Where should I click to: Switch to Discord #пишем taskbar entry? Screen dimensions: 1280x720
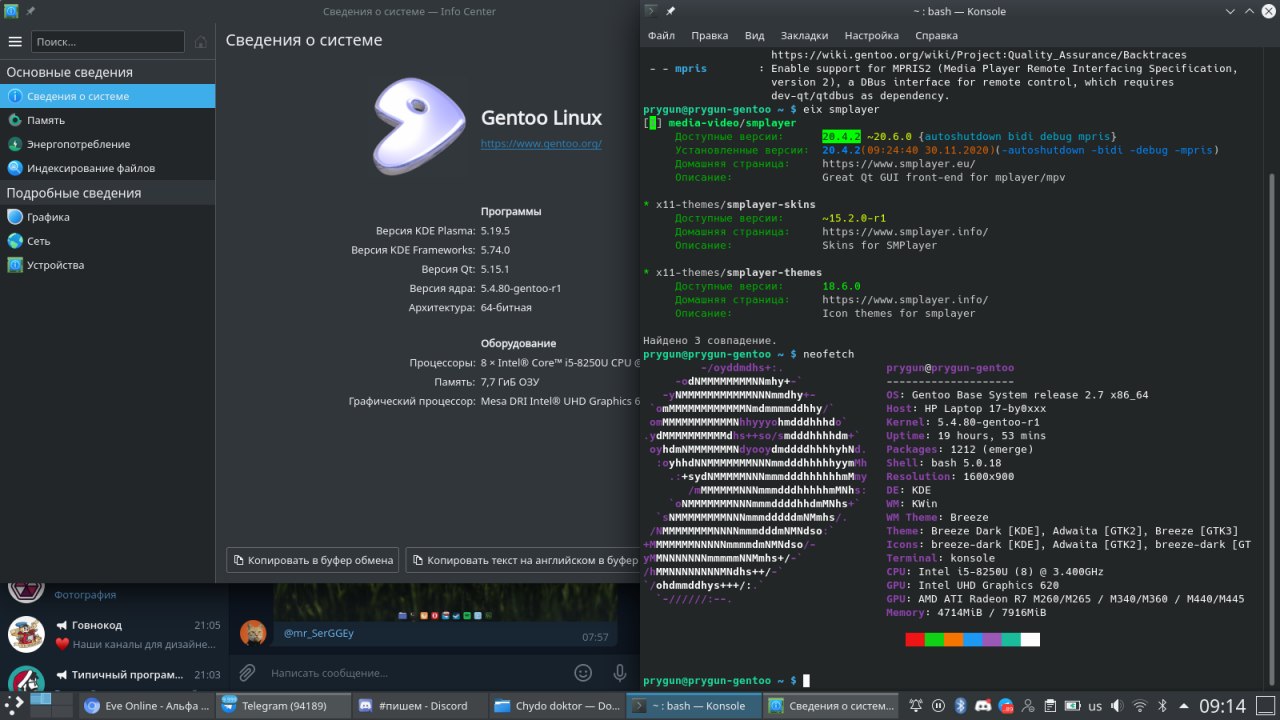pos(419,705)
